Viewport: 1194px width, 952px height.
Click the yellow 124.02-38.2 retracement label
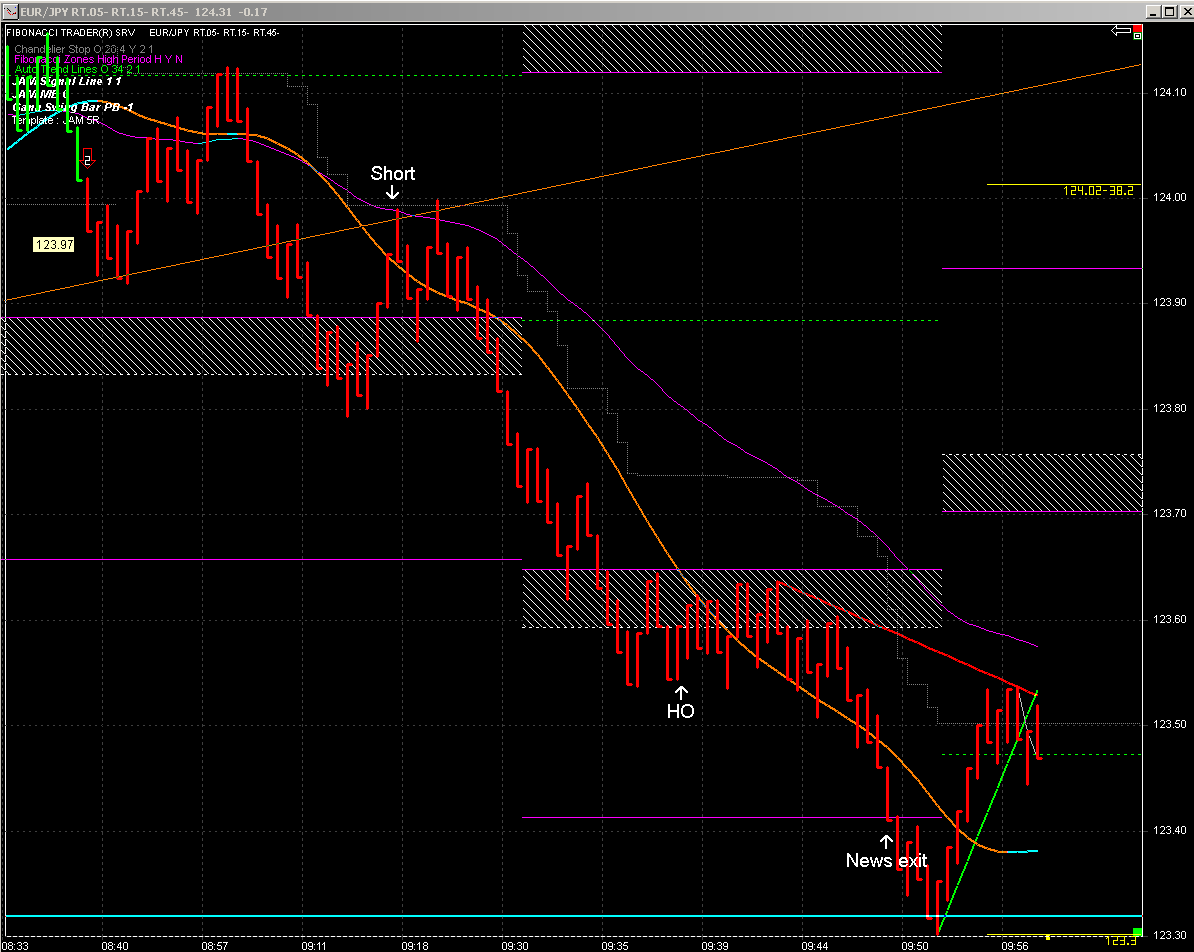coord(1098,190)
